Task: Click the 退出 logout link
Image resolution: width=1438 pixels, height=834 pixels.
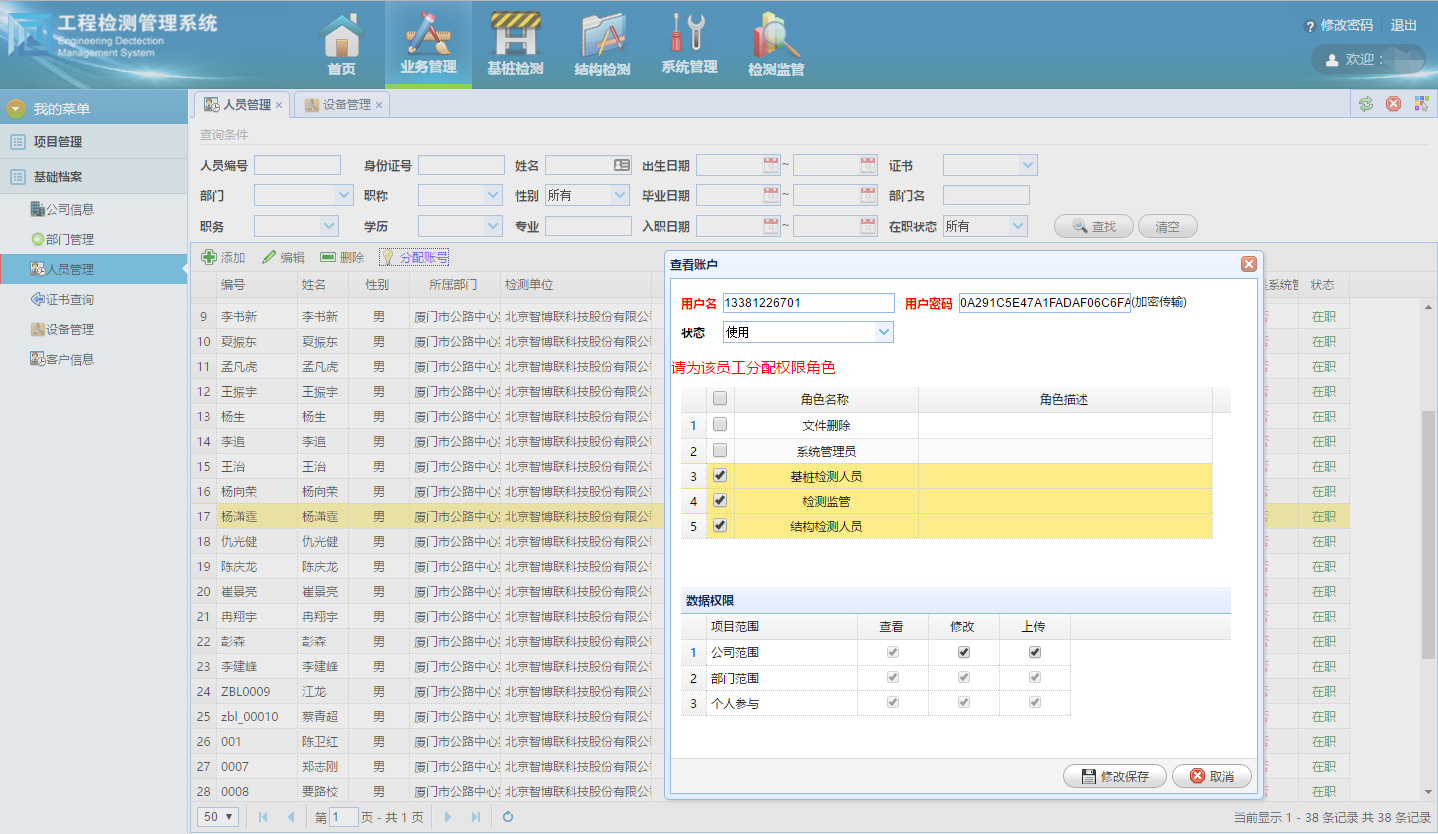Action: coord(1404,25)
